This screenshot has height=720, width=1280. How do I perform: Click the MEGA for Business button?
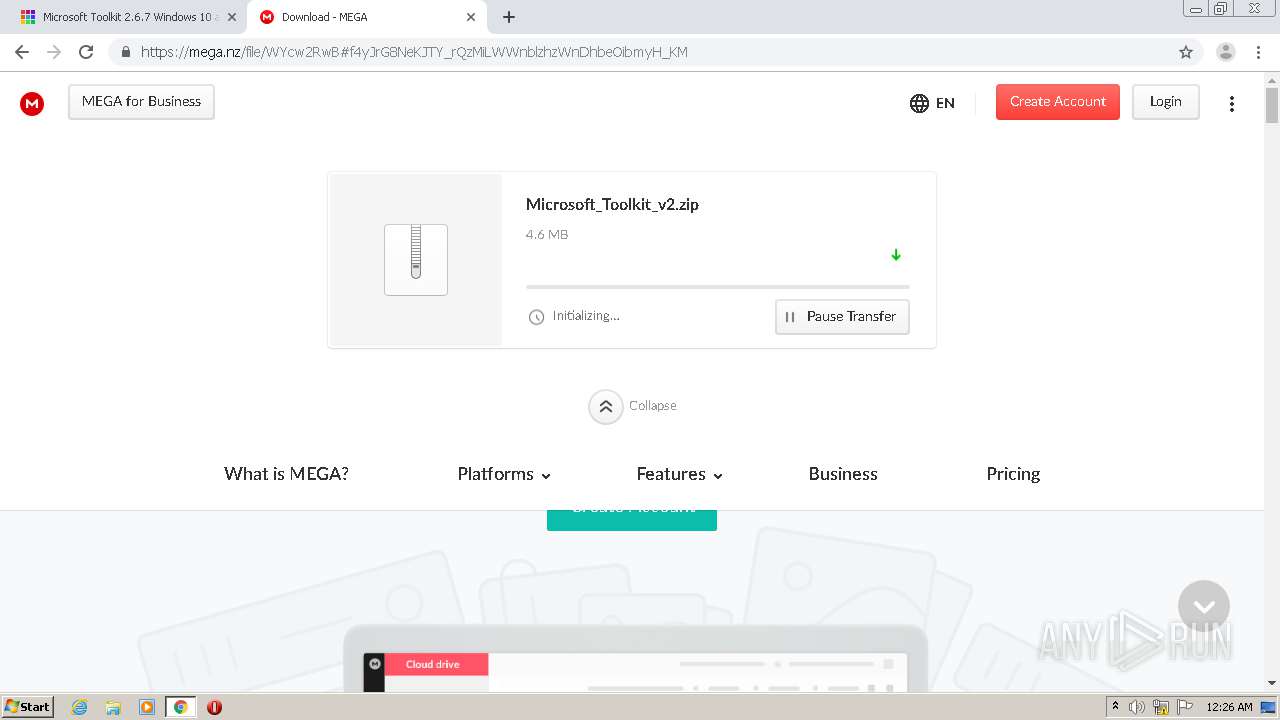tap(141, 102)
